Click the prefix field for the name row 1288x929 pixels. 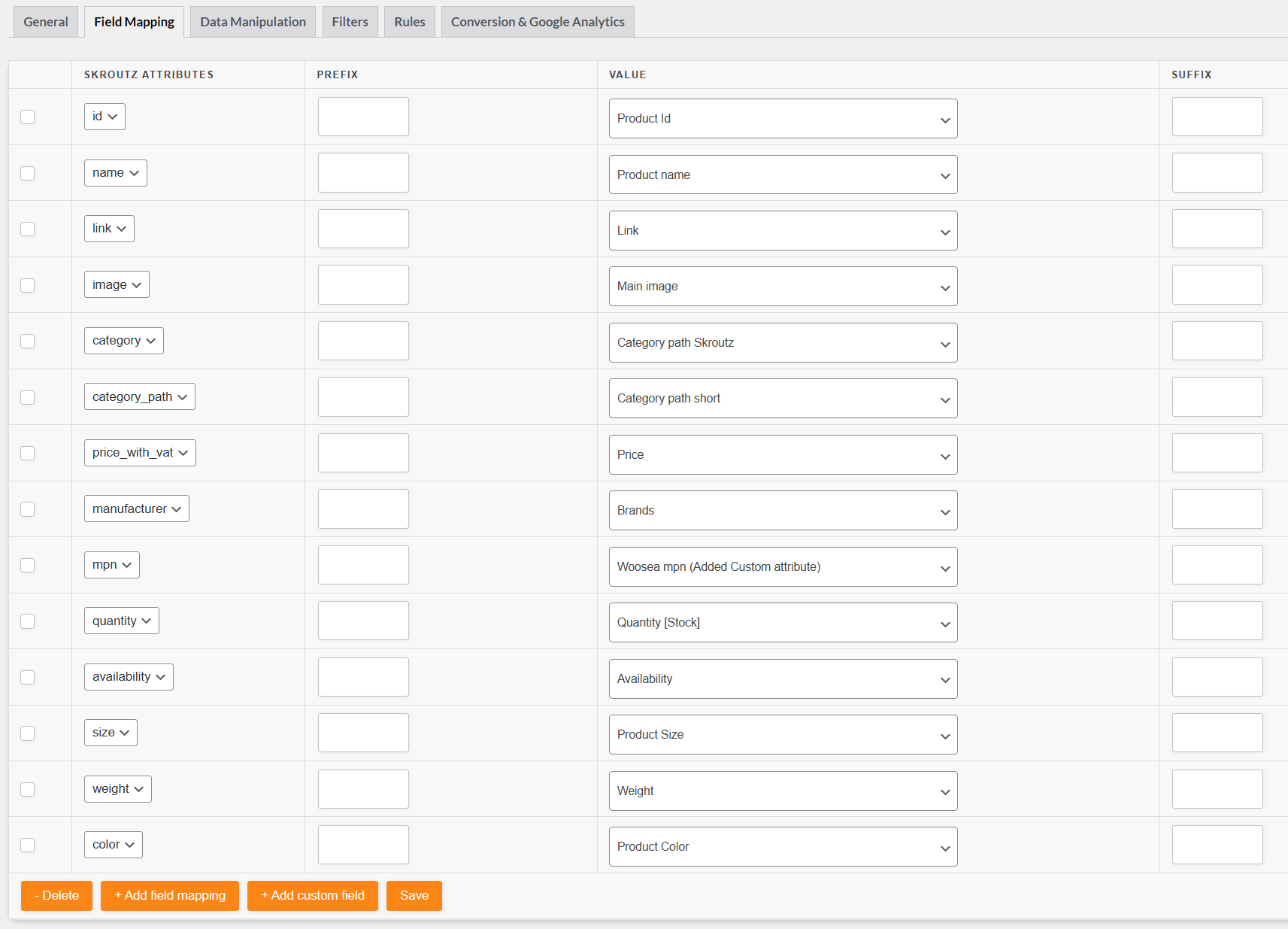pyautogui.click(x=363, y=173)
